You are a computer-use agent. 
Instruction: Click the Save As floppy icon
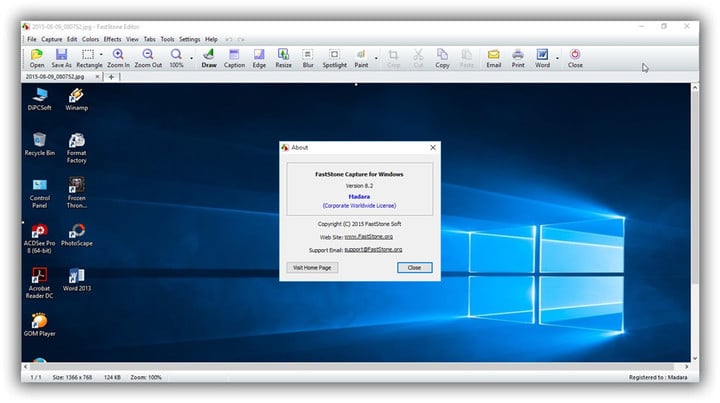pos(62,58)
